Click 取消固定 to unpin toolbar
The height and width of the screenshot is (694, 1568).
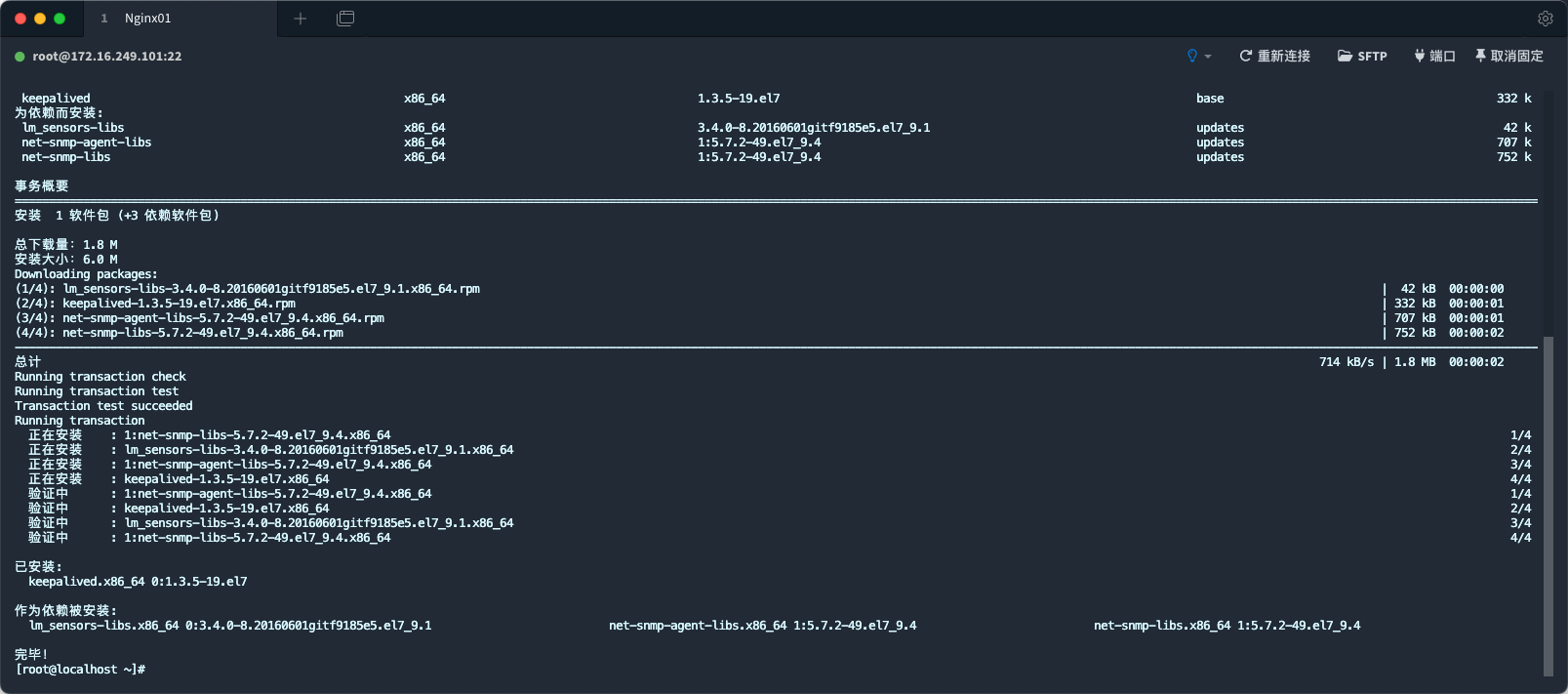(1509, 56)
